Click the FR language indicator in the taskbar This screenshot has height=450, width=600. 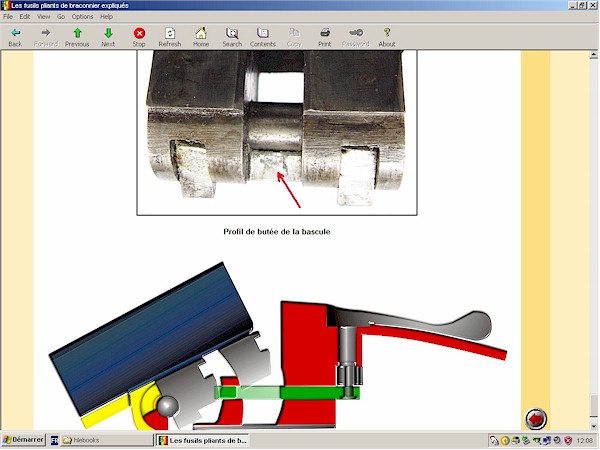(x=54, y=441)
